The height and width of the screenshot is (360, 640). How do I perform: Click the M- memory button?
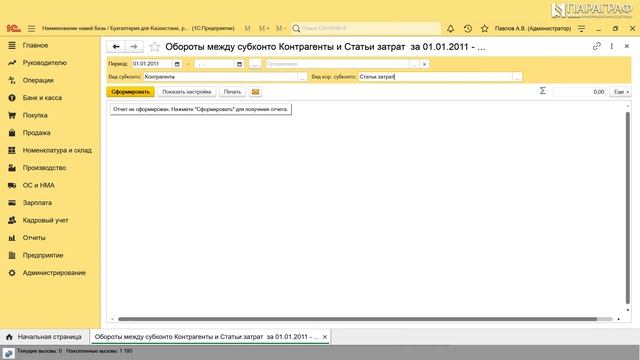click(x=281, y=29)
